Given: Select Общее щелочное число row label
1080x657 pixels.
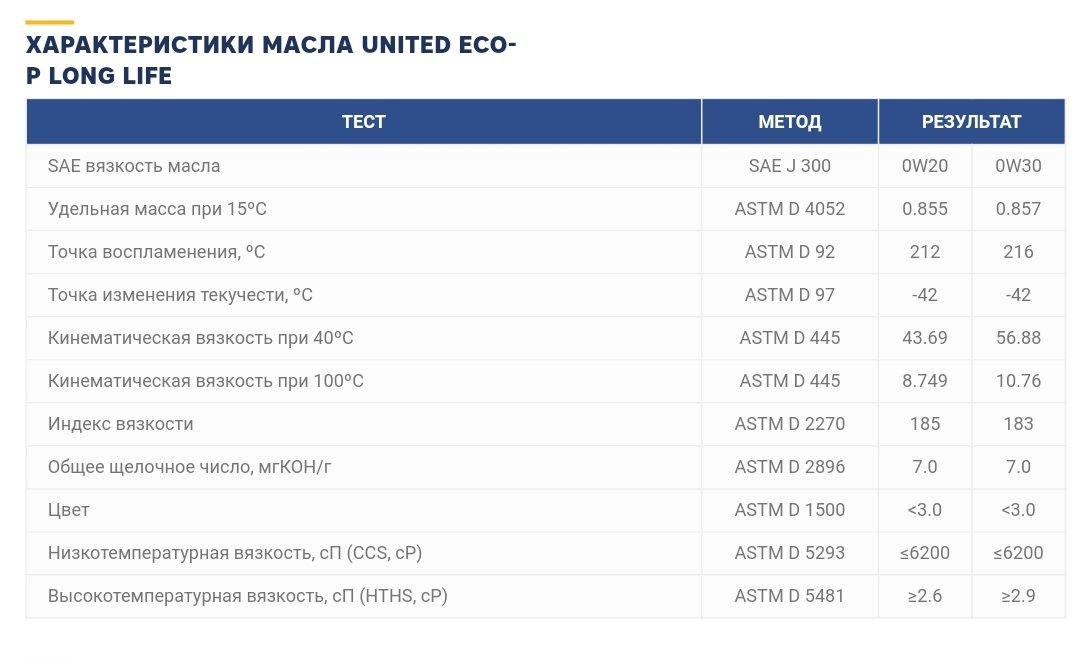Looking at the screenshot, I should (x=189, y=467).
